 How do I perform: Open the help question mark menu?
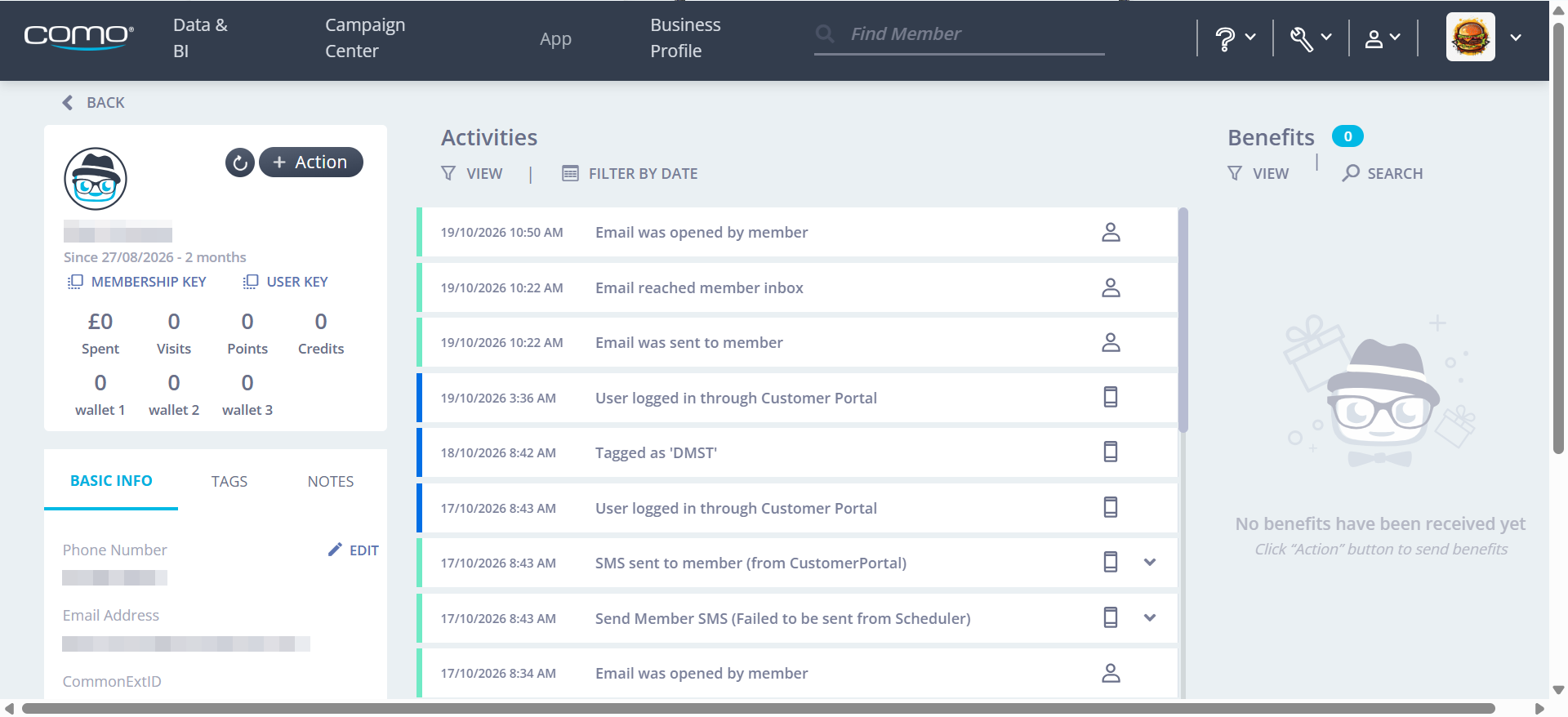click(x=1234, y=38)
